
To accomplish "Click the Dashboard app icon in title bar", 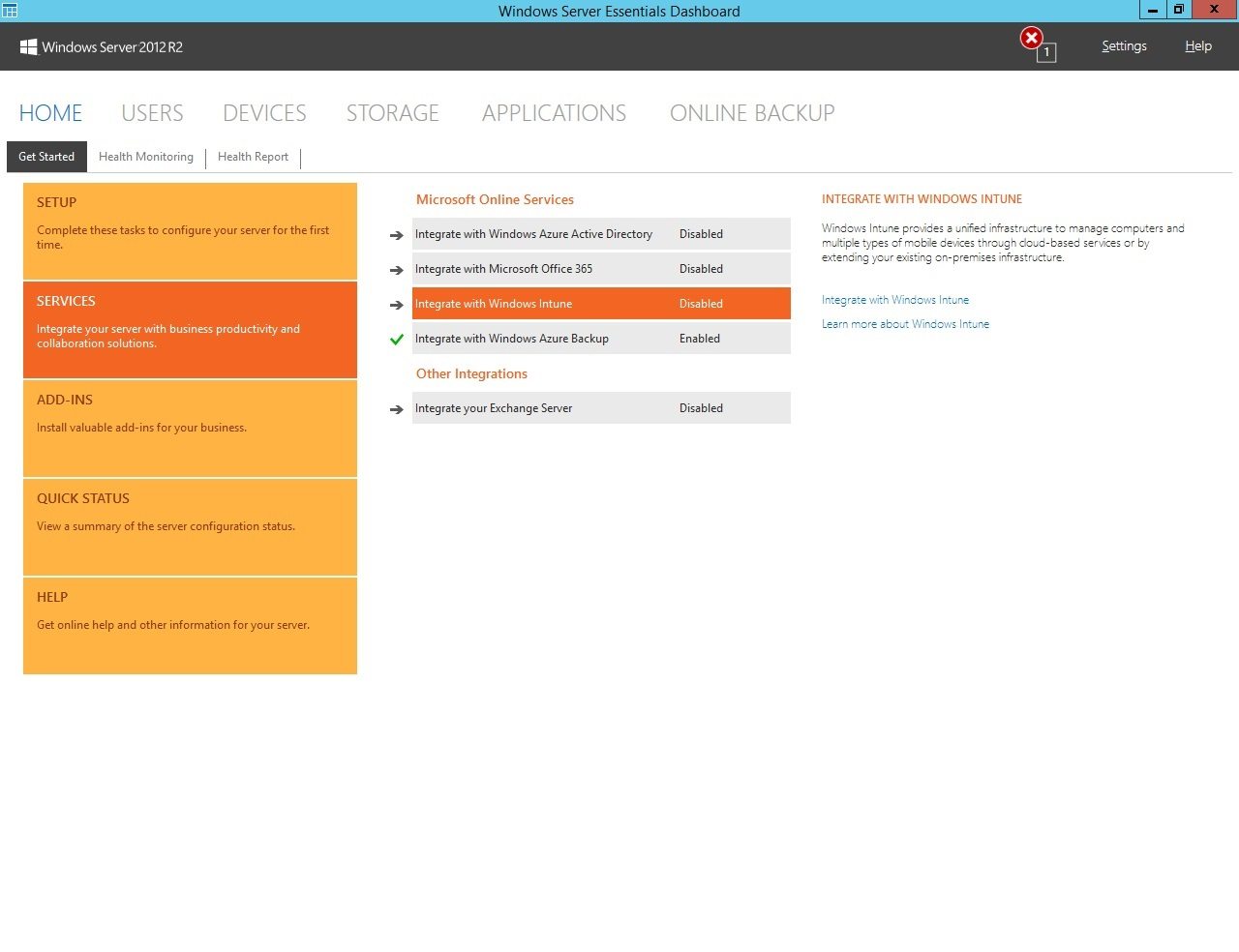I will (x=10, y=11).
